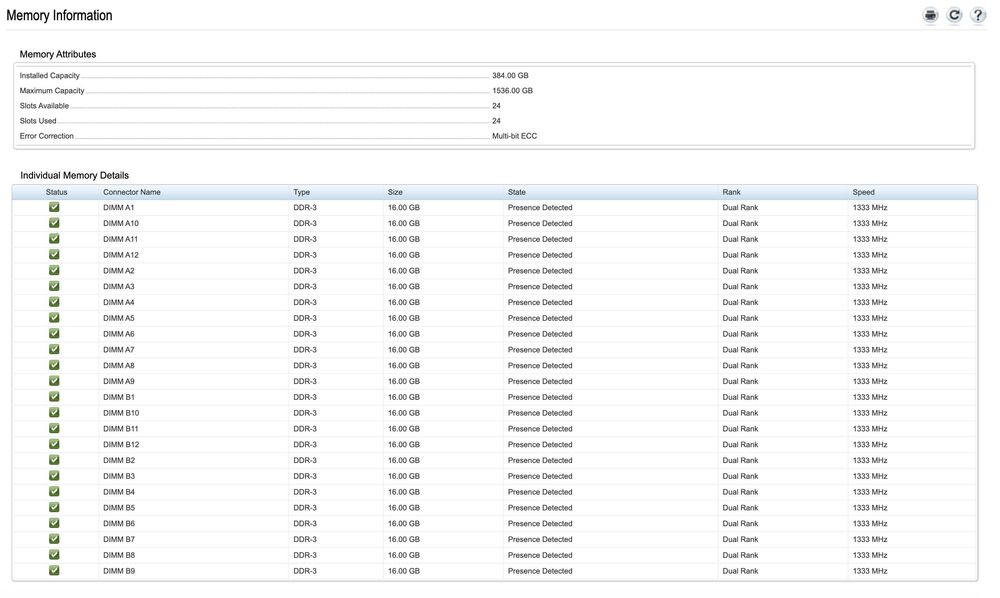Click the green status icon for DIMM A10

click(x=54, y=223)
